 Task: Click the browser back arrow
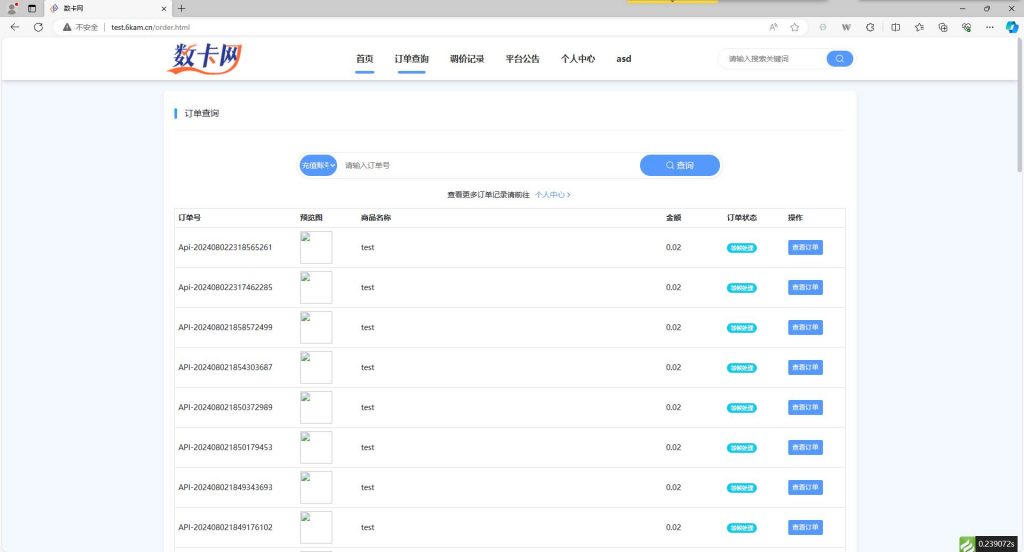coord(14,27)
